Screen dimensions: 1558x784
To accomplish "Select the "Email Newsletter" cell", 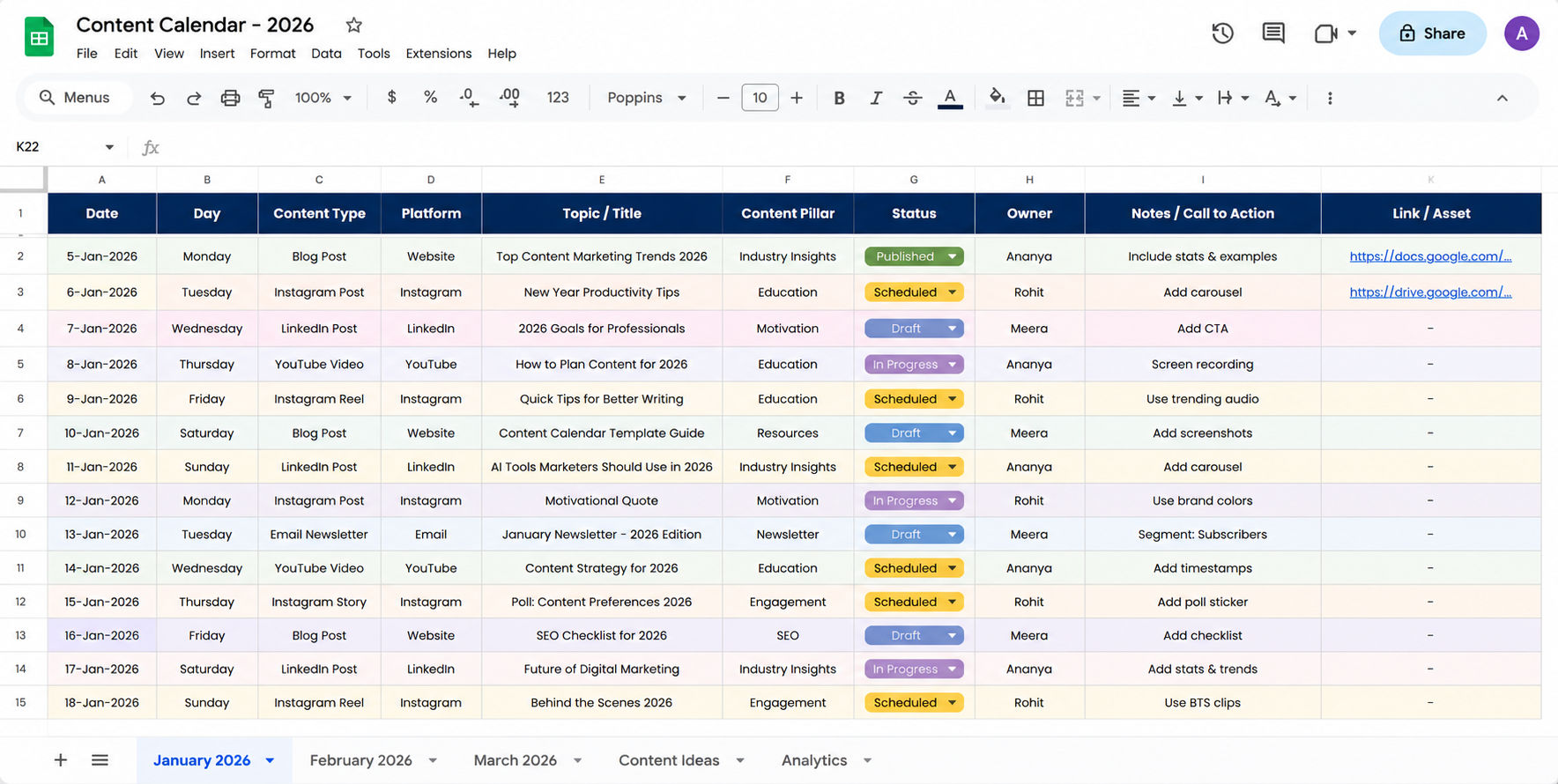I will (319, 535).
